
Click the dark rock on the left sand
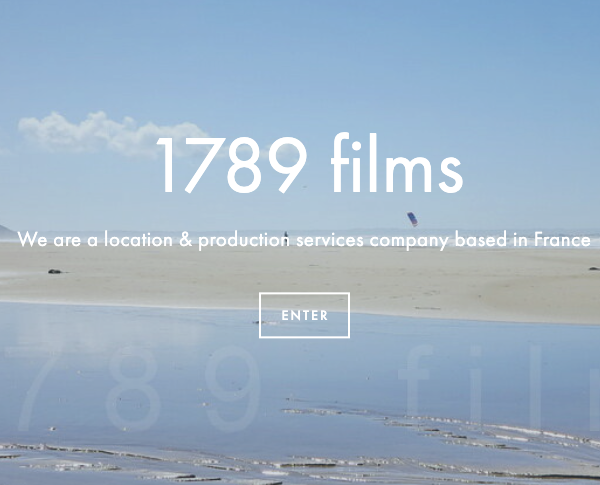click(x=55, y=271)
